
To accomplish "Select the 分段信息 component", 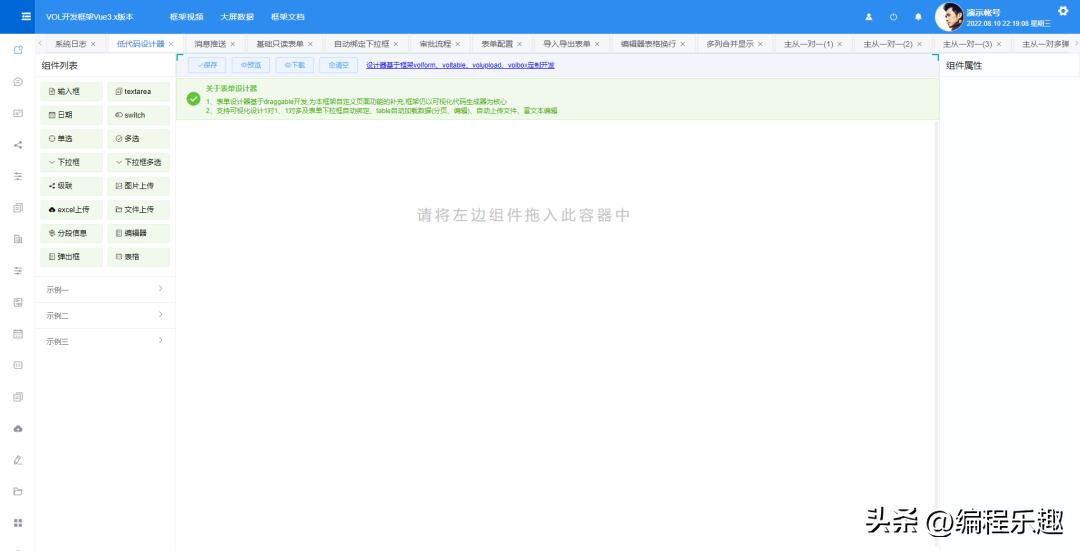I will point(72,233).
